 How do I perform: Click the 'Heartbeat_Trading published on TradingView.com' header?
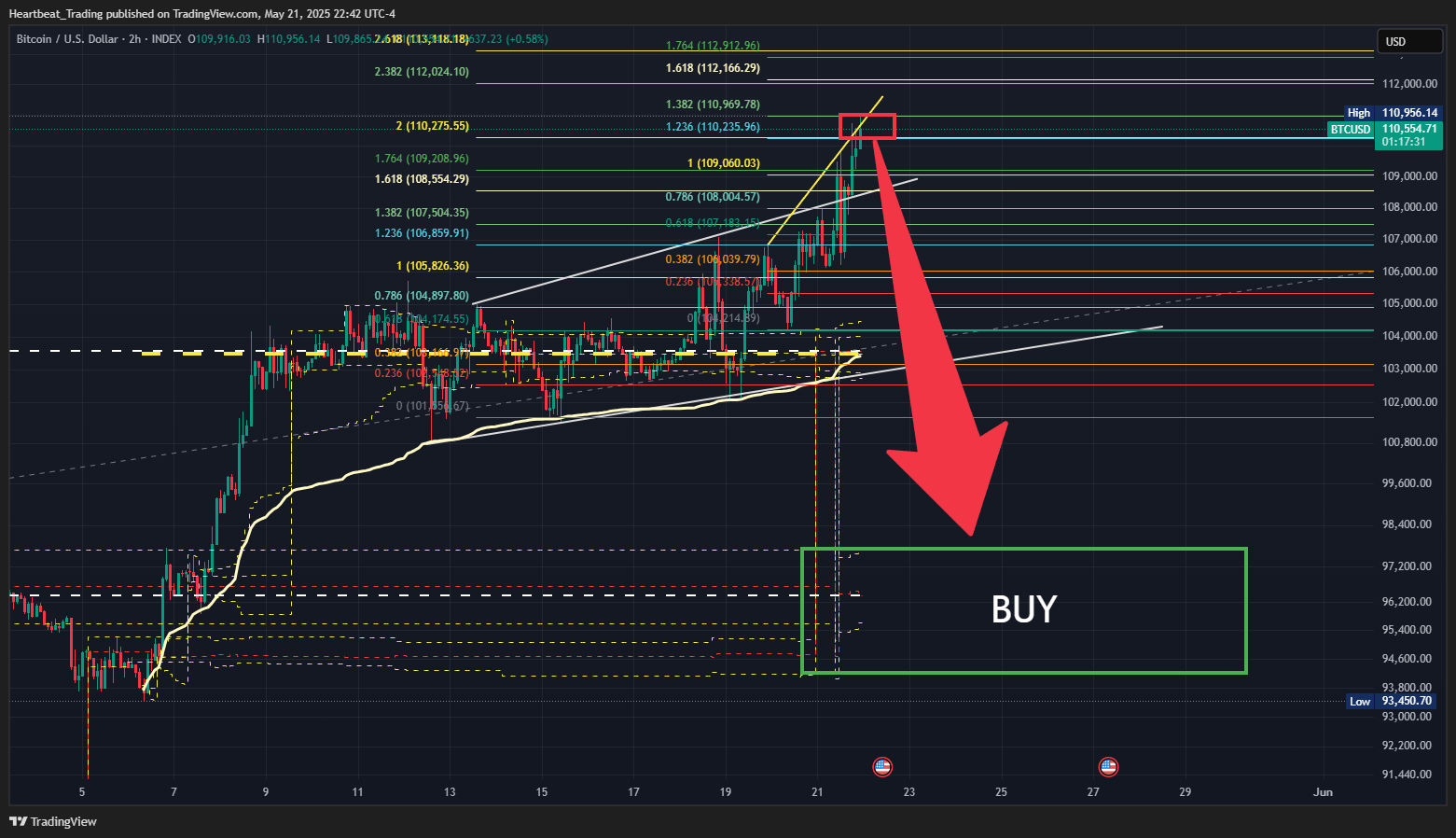pyautogui.click(x=133, y=14)
